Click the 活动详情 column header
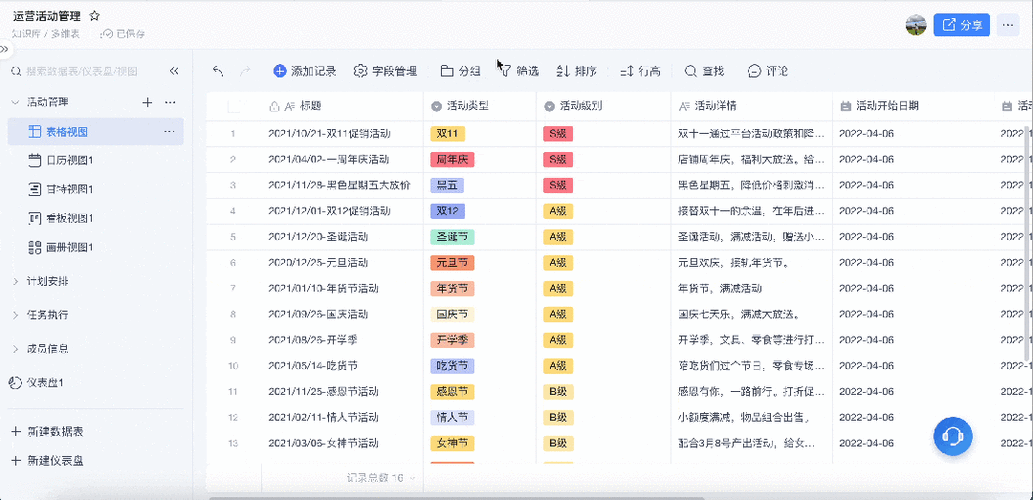This screenshot has width=1033, height=500. point(752,106)
